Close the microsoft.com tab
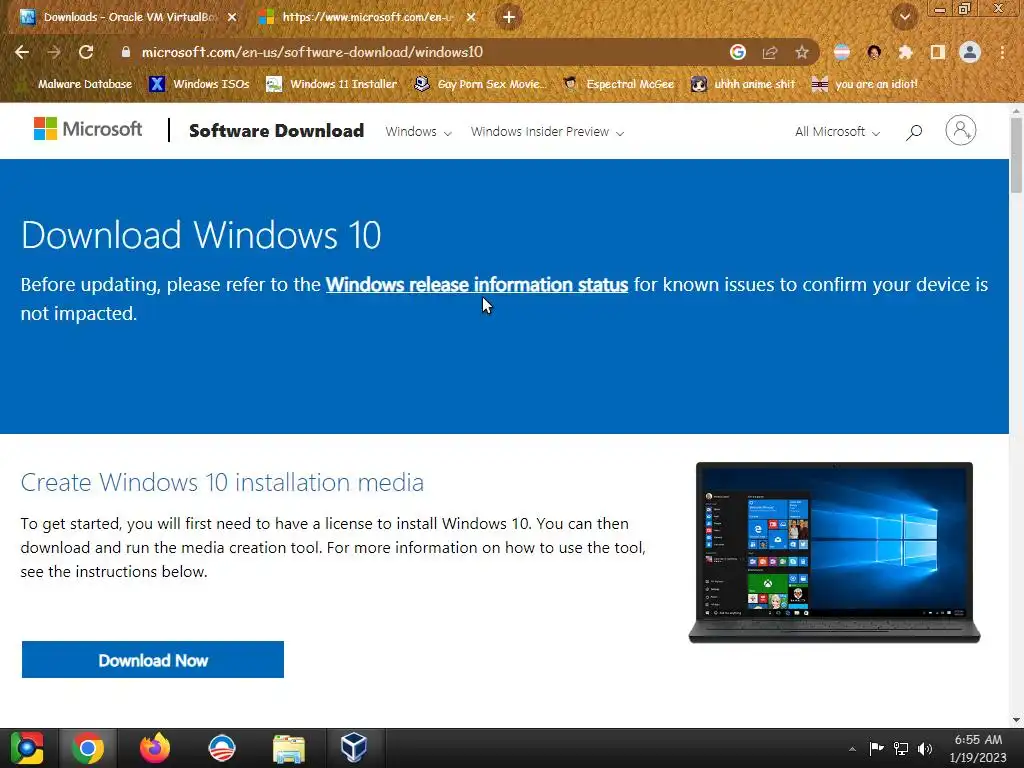Image resolution: width=1024 pixels, height=768 pixels. click(471, 18)
